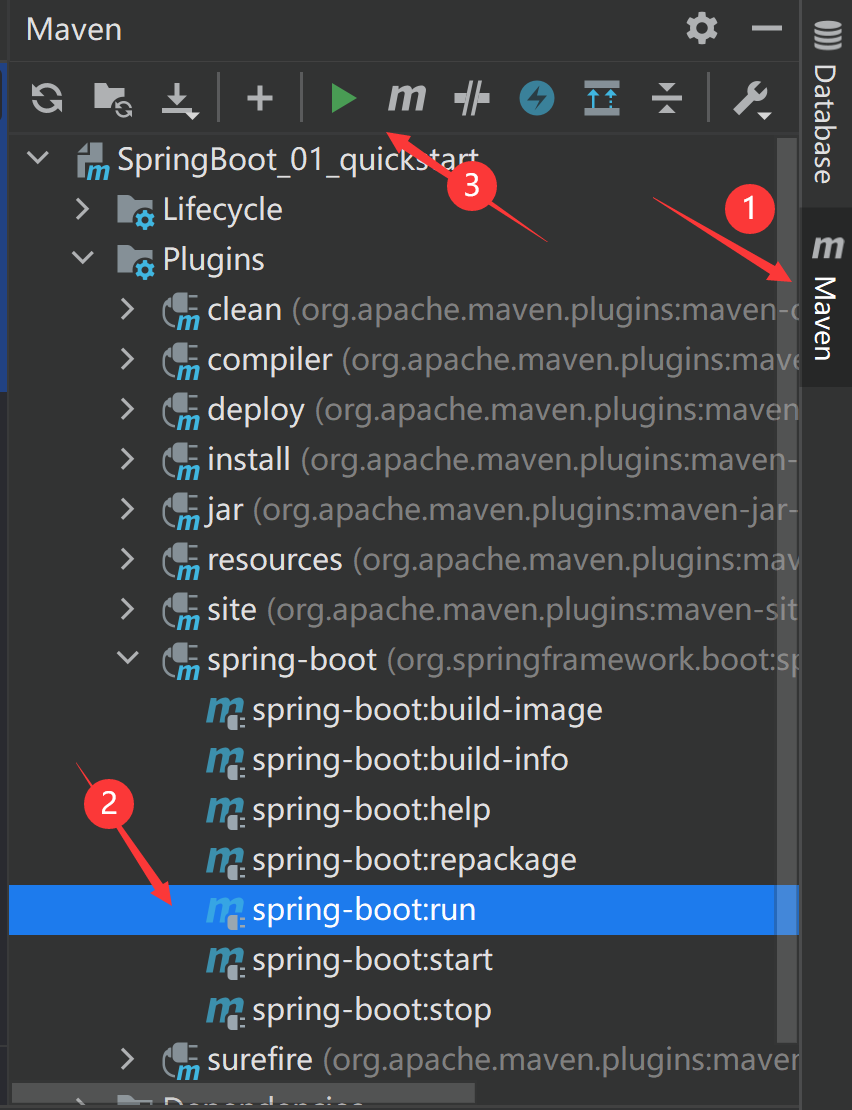Expand the Lifecycle node

point(83,209)
